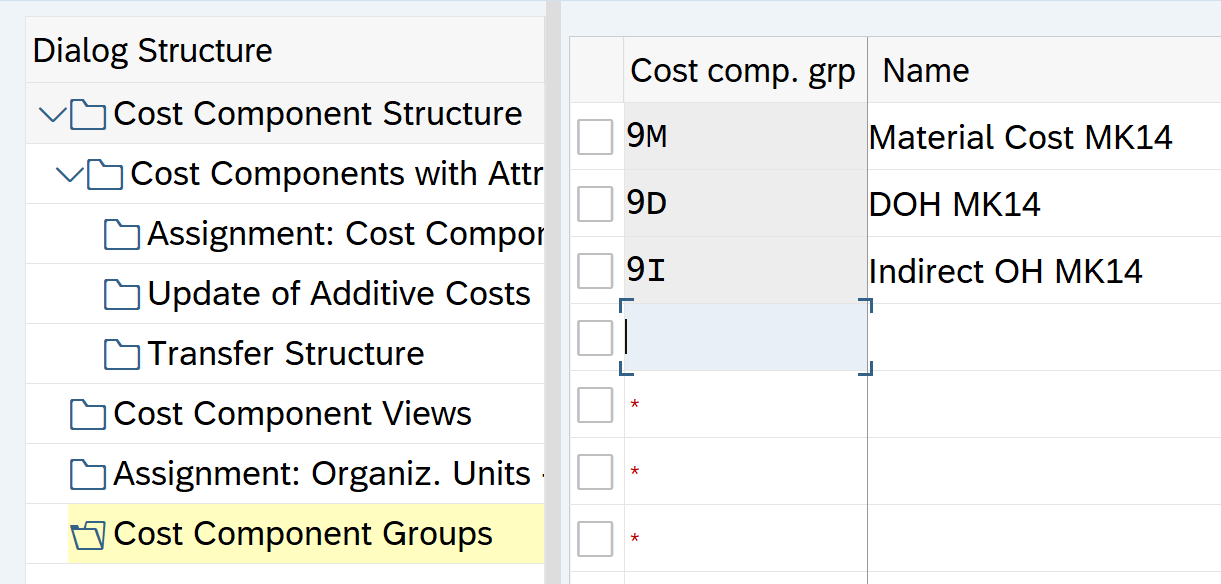Click the Cost Component Views folder icon
1221x584 pixels.
pyautogui.click(x=88, y=415)
